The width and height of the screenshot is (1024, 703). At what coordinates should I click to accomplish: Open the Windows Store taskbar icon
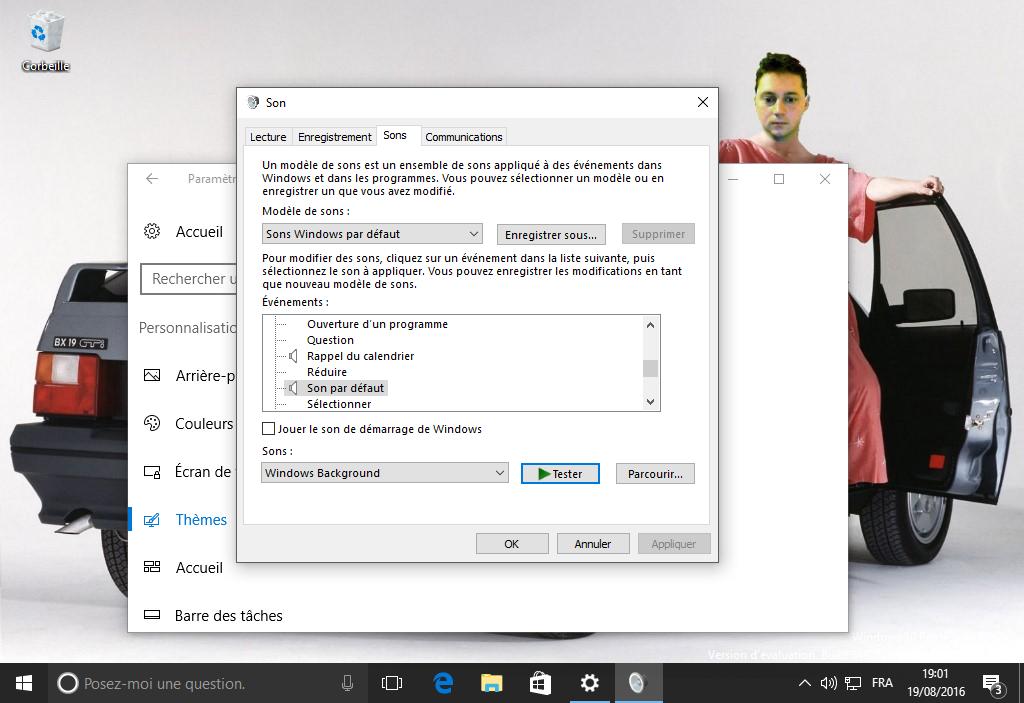click(x=540, y=683)
